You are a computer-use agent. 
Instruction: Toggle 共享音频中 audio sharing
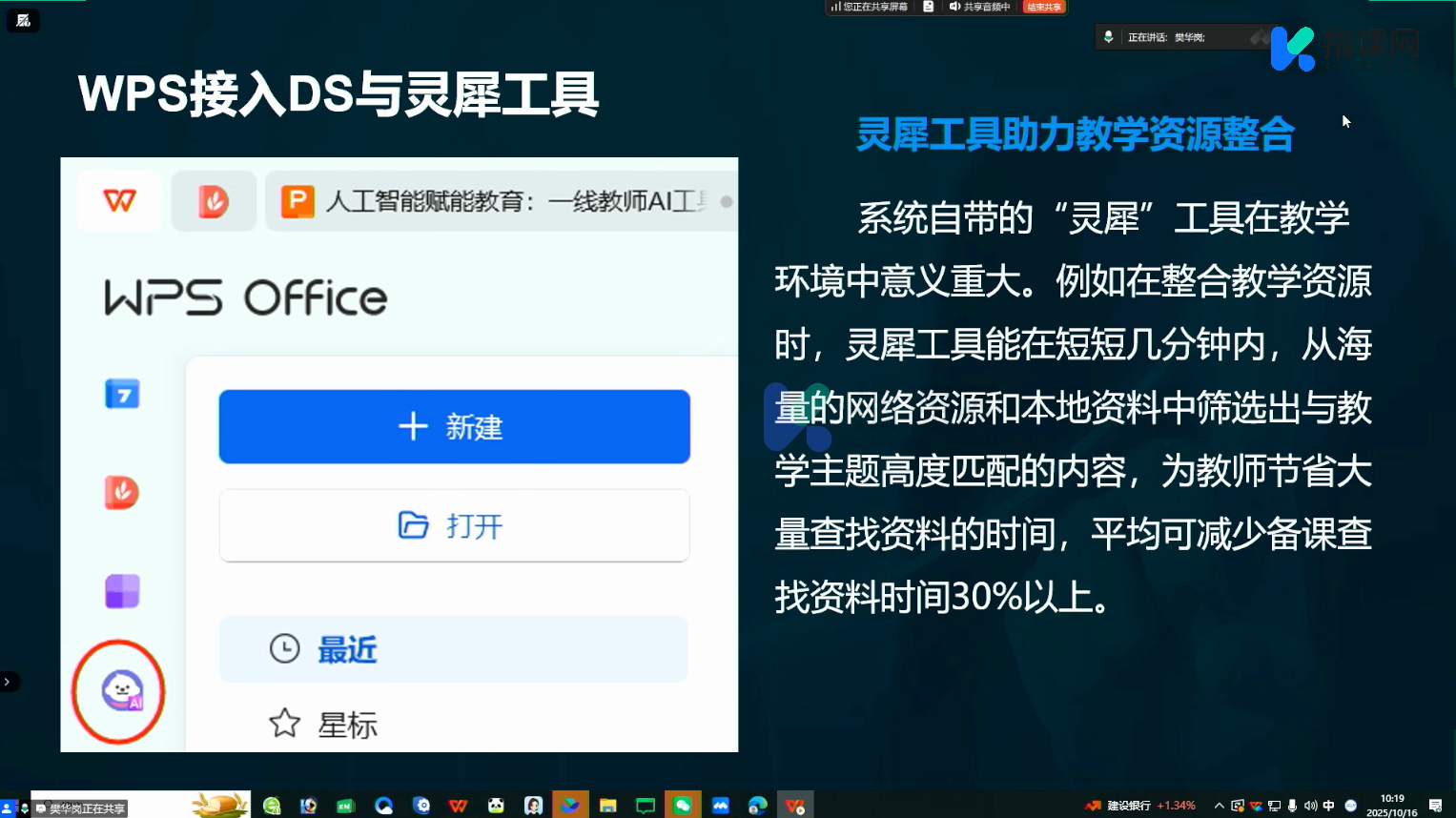tap(980, 7)
